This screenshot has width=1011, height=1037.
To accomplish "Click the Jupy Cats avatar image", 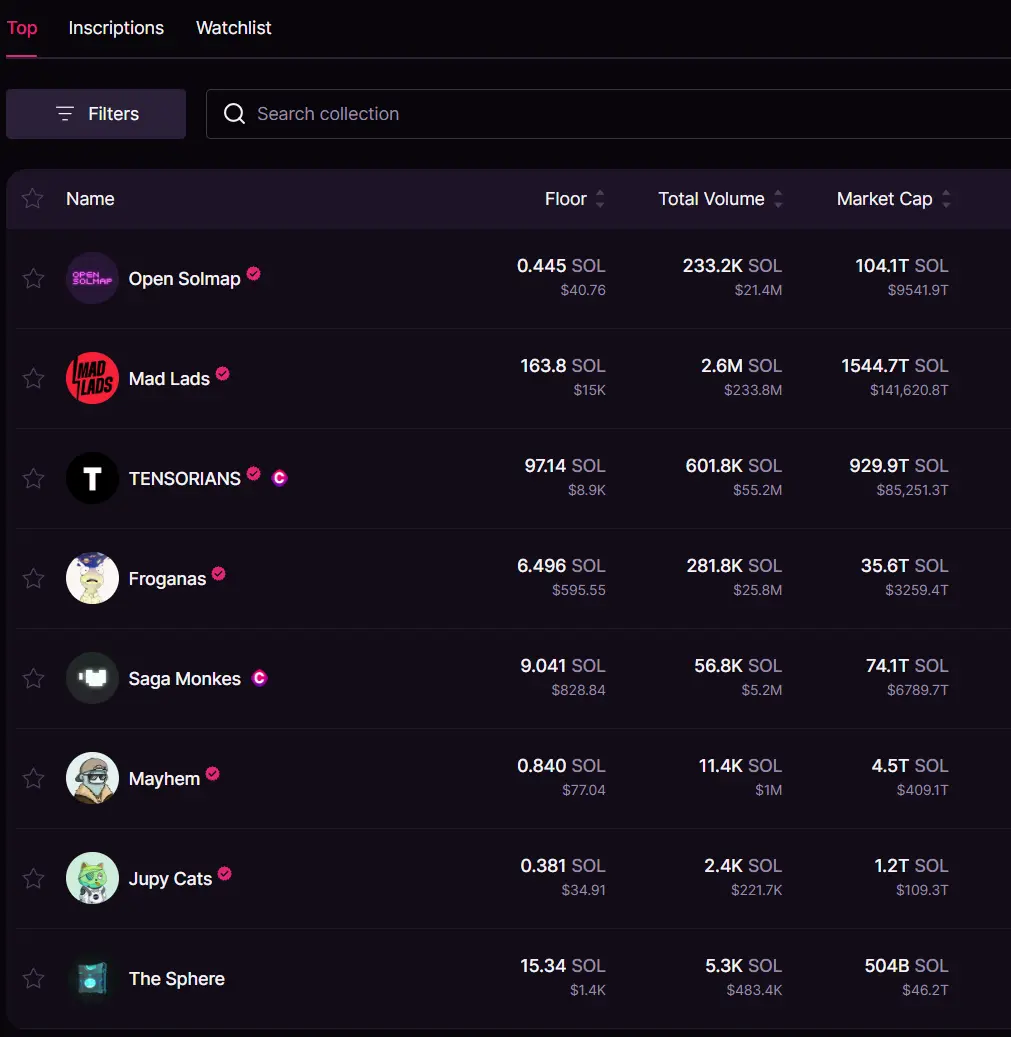I will click(92, 878).
